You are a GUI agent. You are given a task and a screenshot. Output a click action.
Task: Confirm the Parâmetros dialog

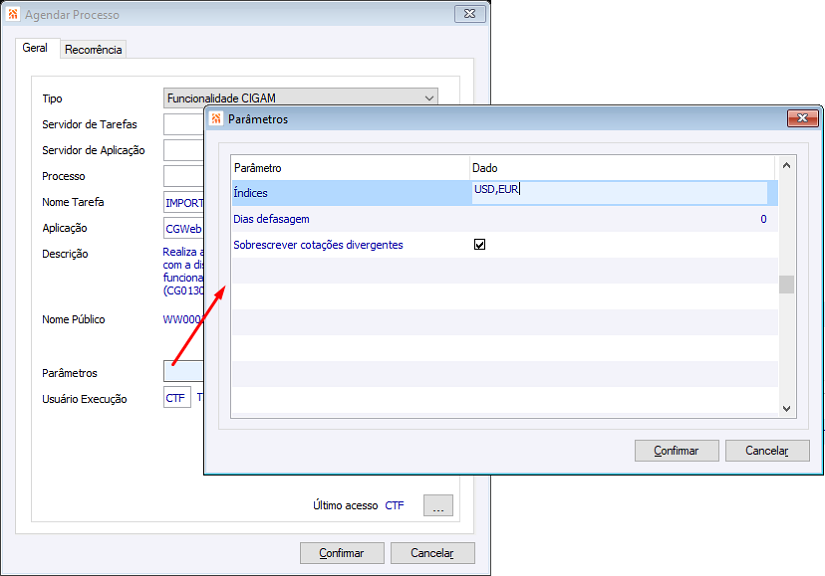[676, 451]
